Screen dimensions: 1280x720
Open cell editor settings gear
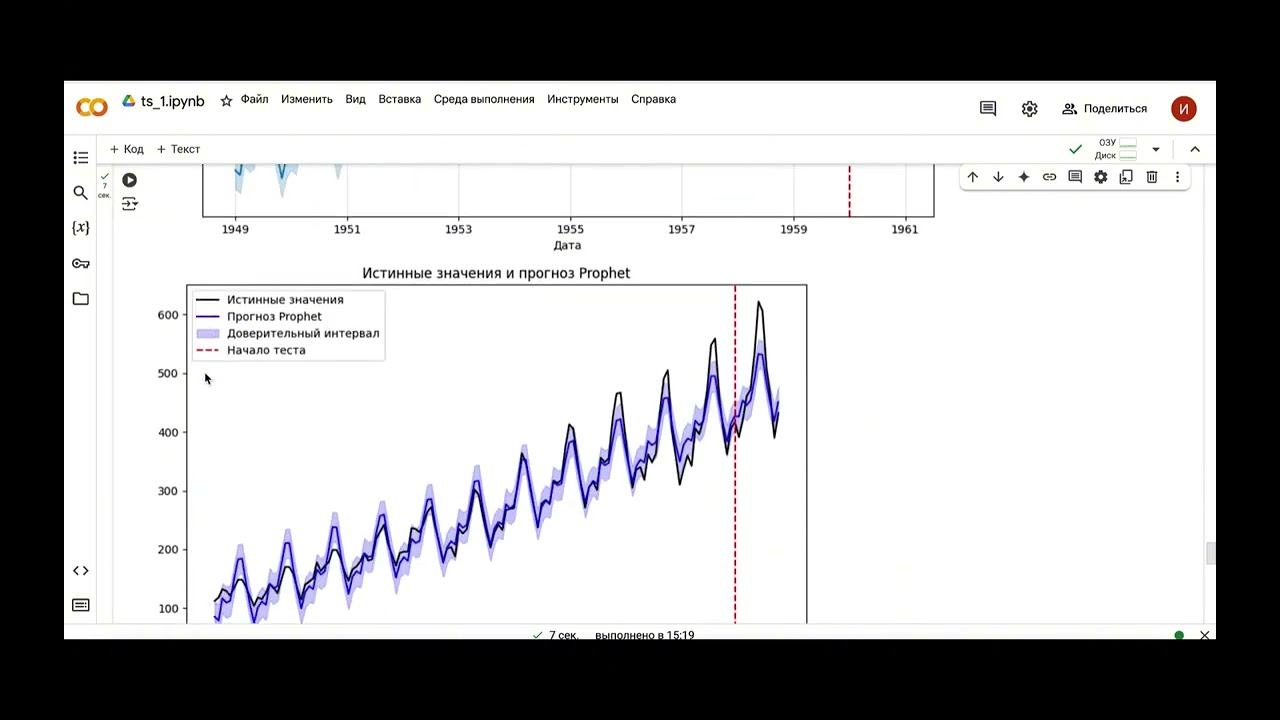[x=1101, y=177]
